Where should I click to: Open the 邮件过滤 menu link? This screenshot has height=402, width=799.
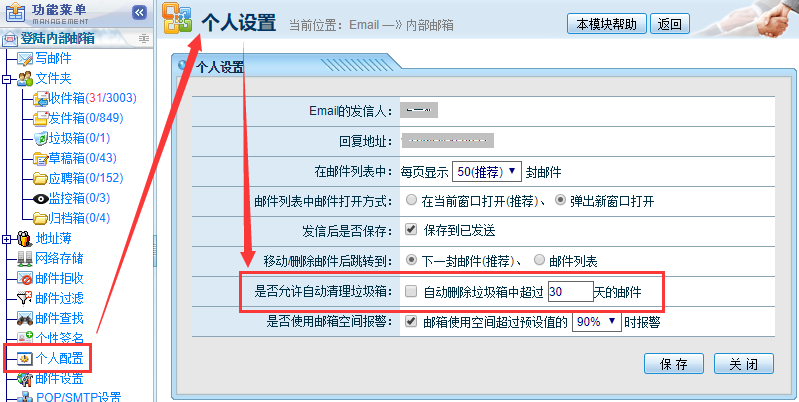coord(60,298)
